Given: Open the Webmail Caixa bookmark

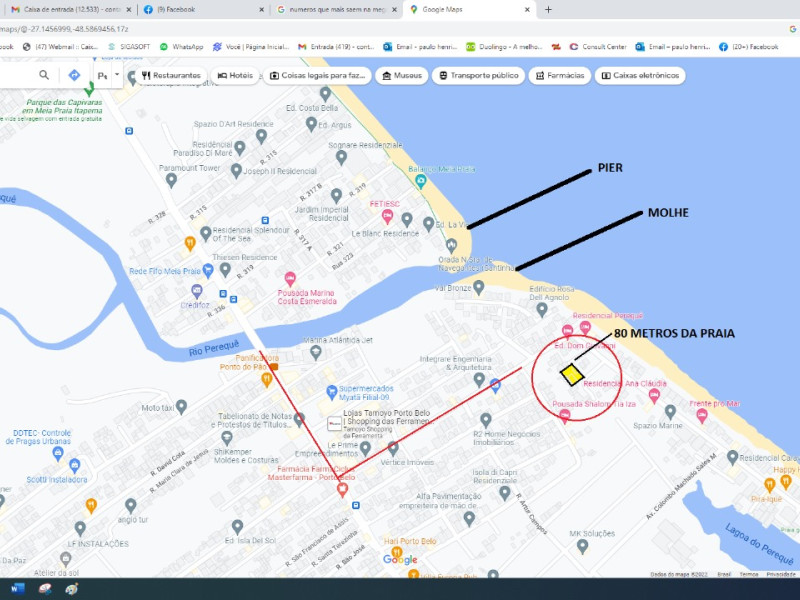Looking at the screenshot, I should [x=60, y=47].
